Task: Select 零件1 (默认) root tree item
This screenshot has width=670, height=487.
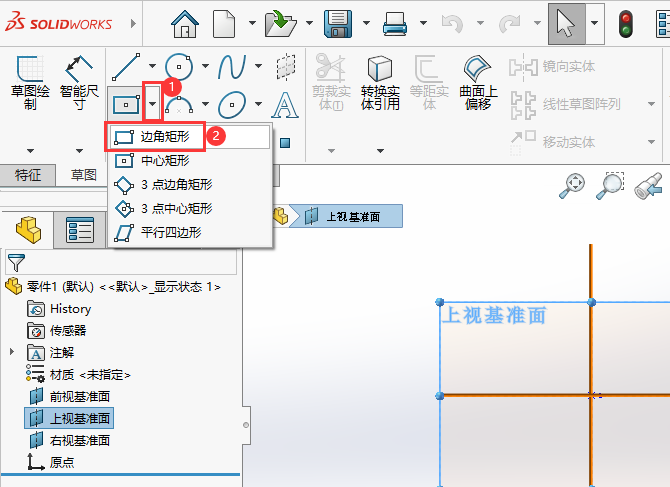Action: [x=114, y=286]
